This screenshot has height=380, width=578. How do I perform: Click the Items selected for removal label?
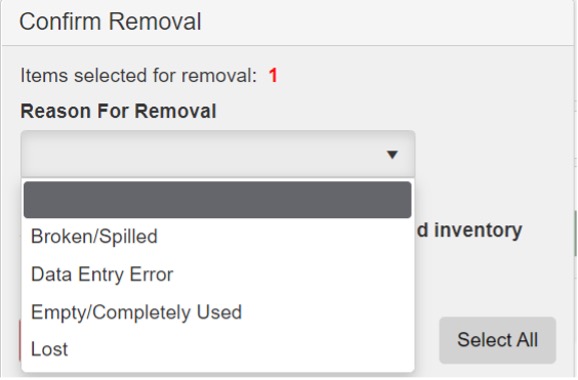tap(139, 76)
